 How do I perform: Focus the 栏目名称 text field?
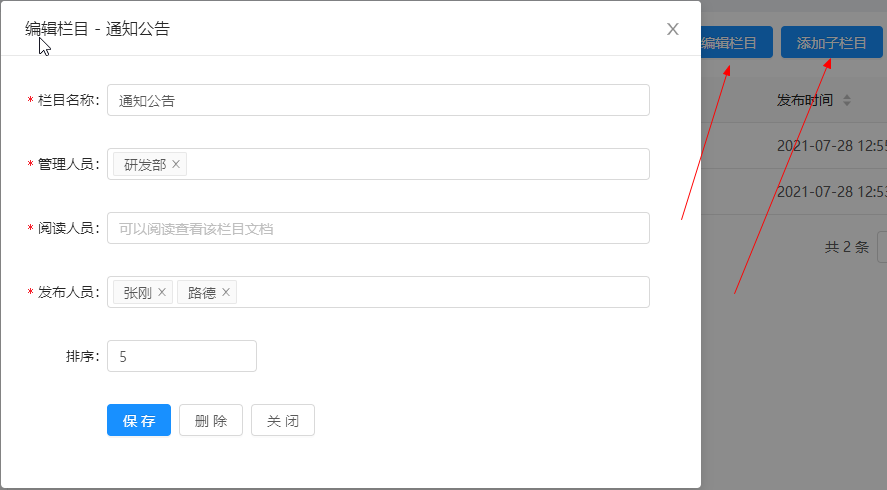(378, 100)
